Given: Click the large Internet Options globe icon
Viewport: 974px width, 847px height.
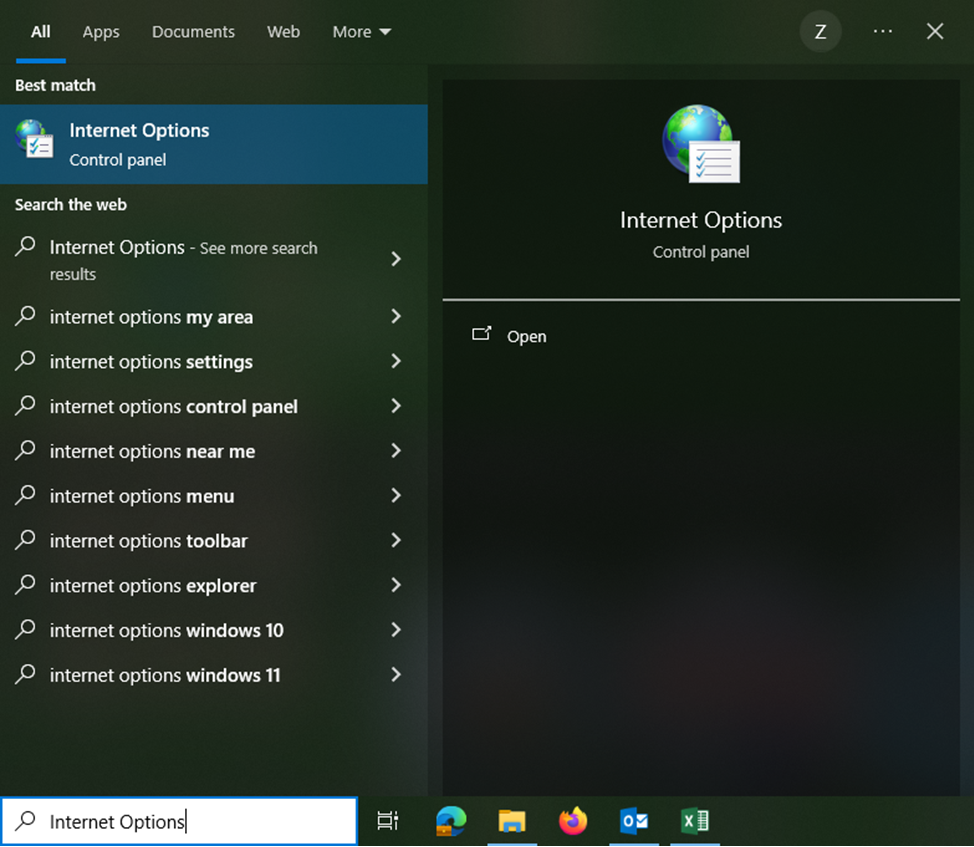Looking at the screenshot, I should pyautogui.click(x=701, y=143).
